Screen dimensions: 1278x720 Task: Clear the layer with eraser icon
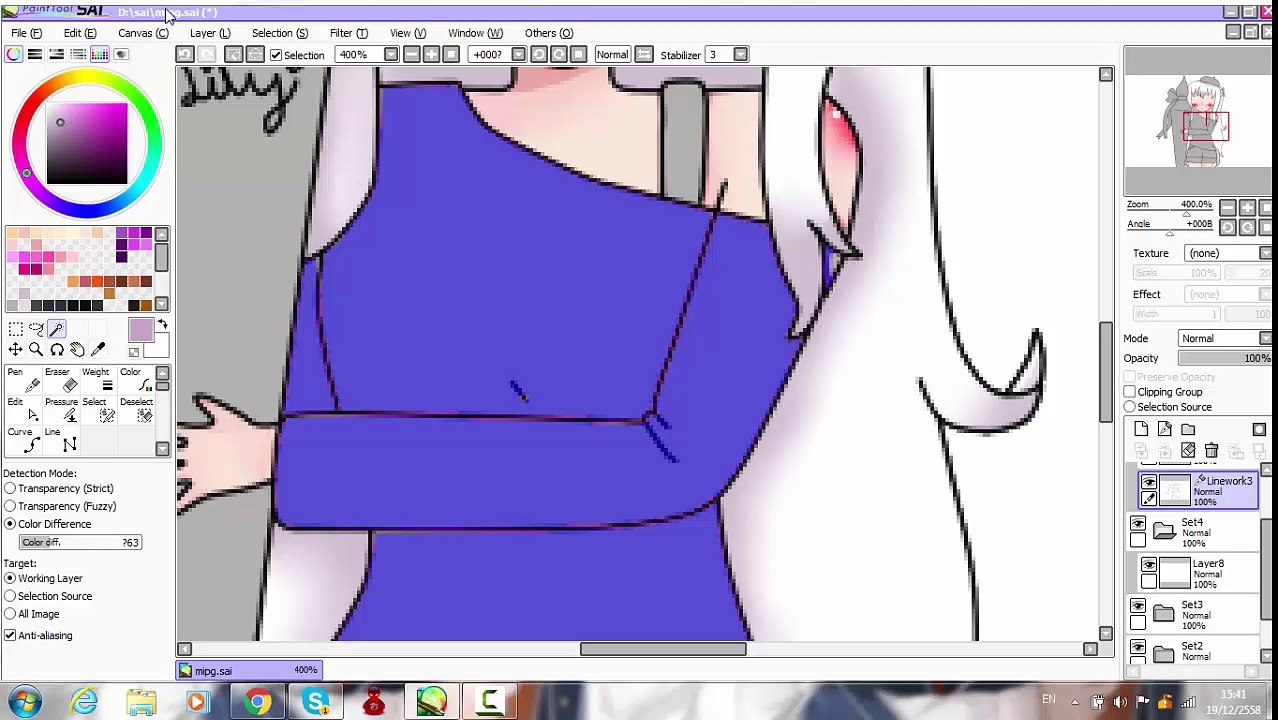tap(1188, 451)
